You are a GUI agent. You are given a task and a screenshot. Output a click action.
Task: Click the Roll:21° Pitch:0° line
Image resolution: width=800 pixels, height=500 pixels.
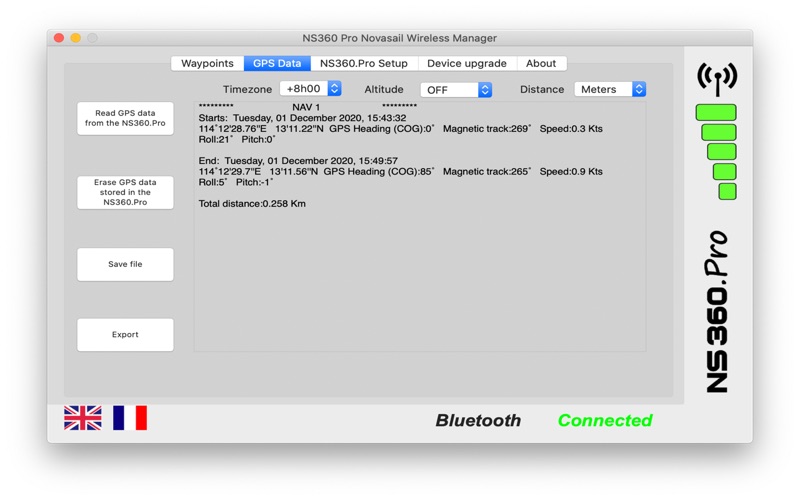click(237, 139)
